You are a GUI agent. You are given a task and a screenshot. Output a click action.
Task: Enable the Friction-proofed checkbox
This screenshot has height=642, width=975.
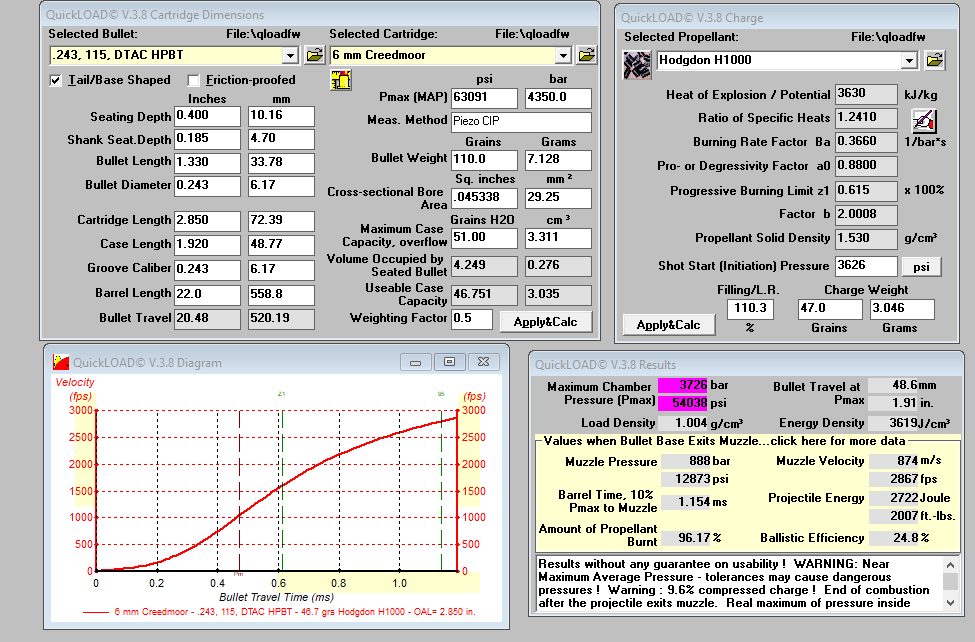click(x=193, y=80)
